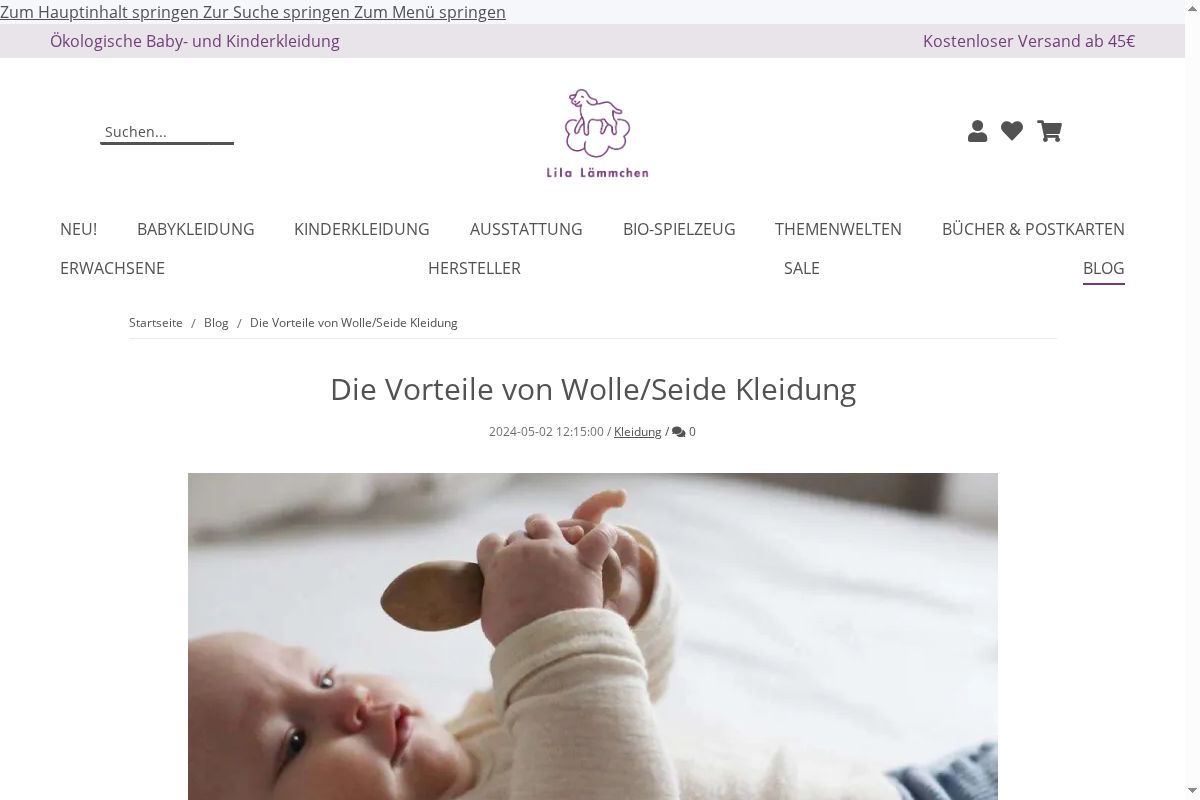Open the KINDERKLEIDUNG menu

tap(362, 229)
